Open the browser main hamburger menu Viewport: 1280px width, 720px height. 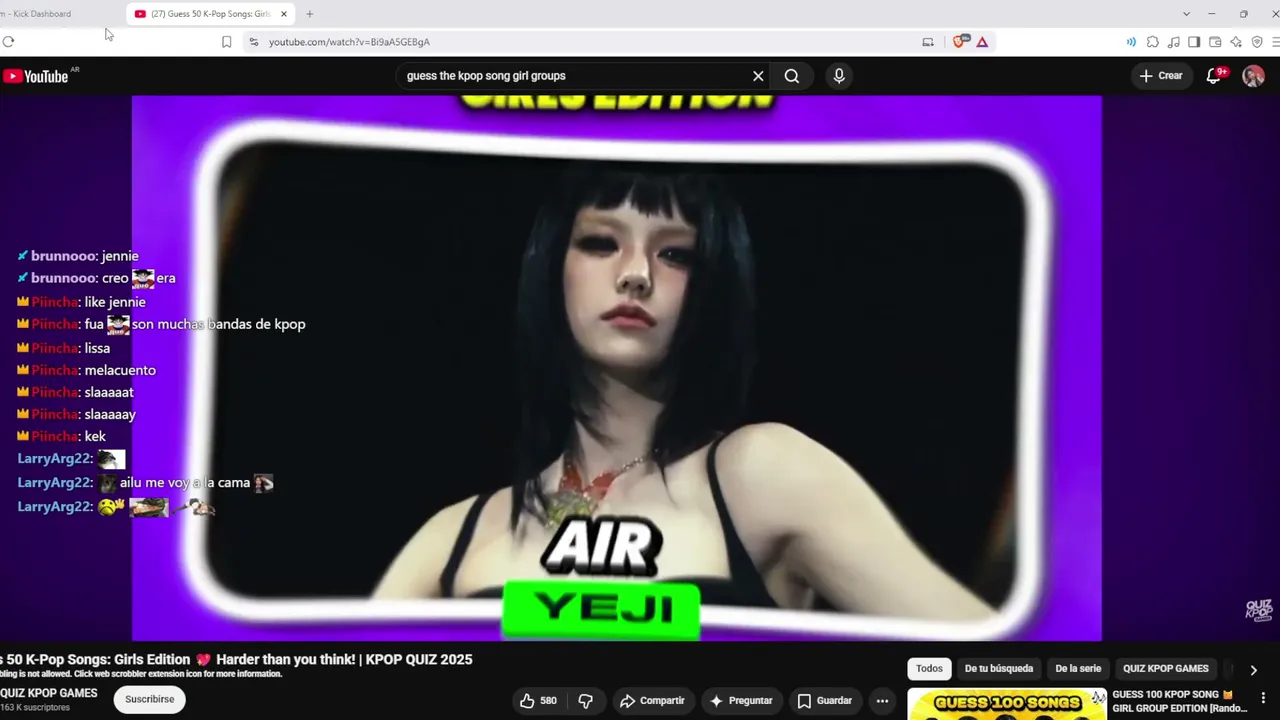pyautogui.click(x=1275, y=42)
